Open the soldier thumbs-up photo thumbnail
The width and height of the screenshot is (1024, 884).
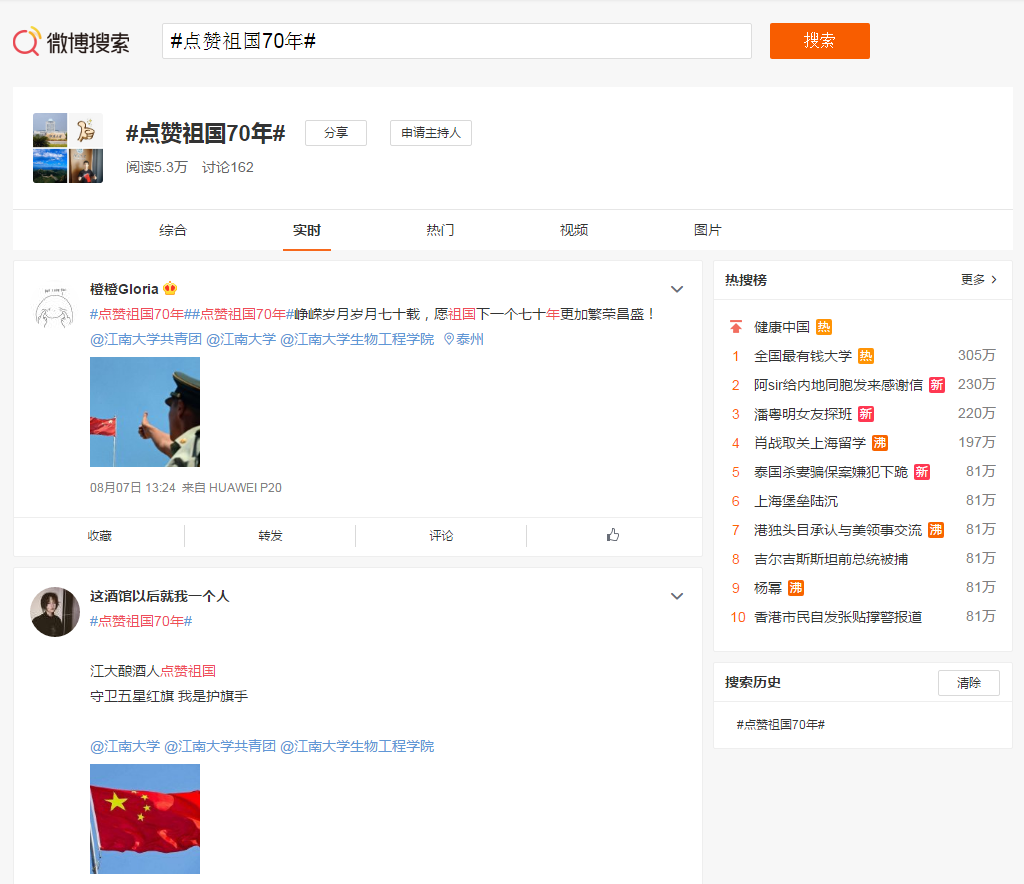click(x=145, y=412)
